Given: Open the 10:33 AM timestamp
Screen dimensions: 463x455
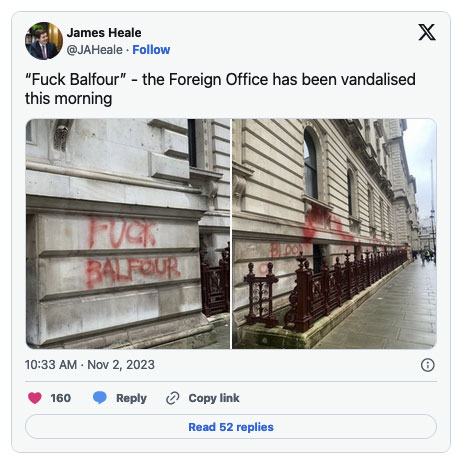Looking at the screenshot, I should [51, 365].
